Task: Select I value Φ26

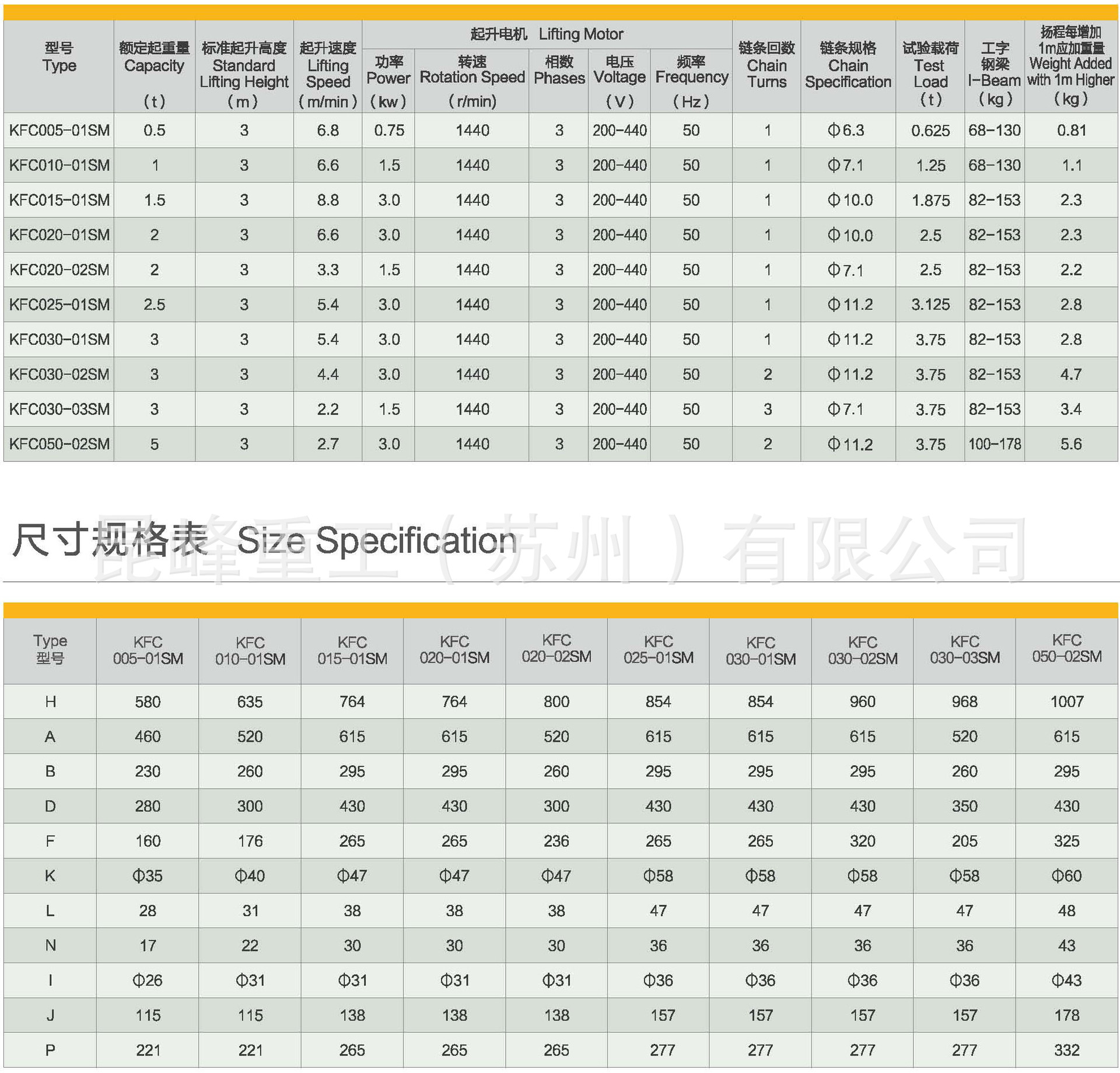Action: coord(148,980)
